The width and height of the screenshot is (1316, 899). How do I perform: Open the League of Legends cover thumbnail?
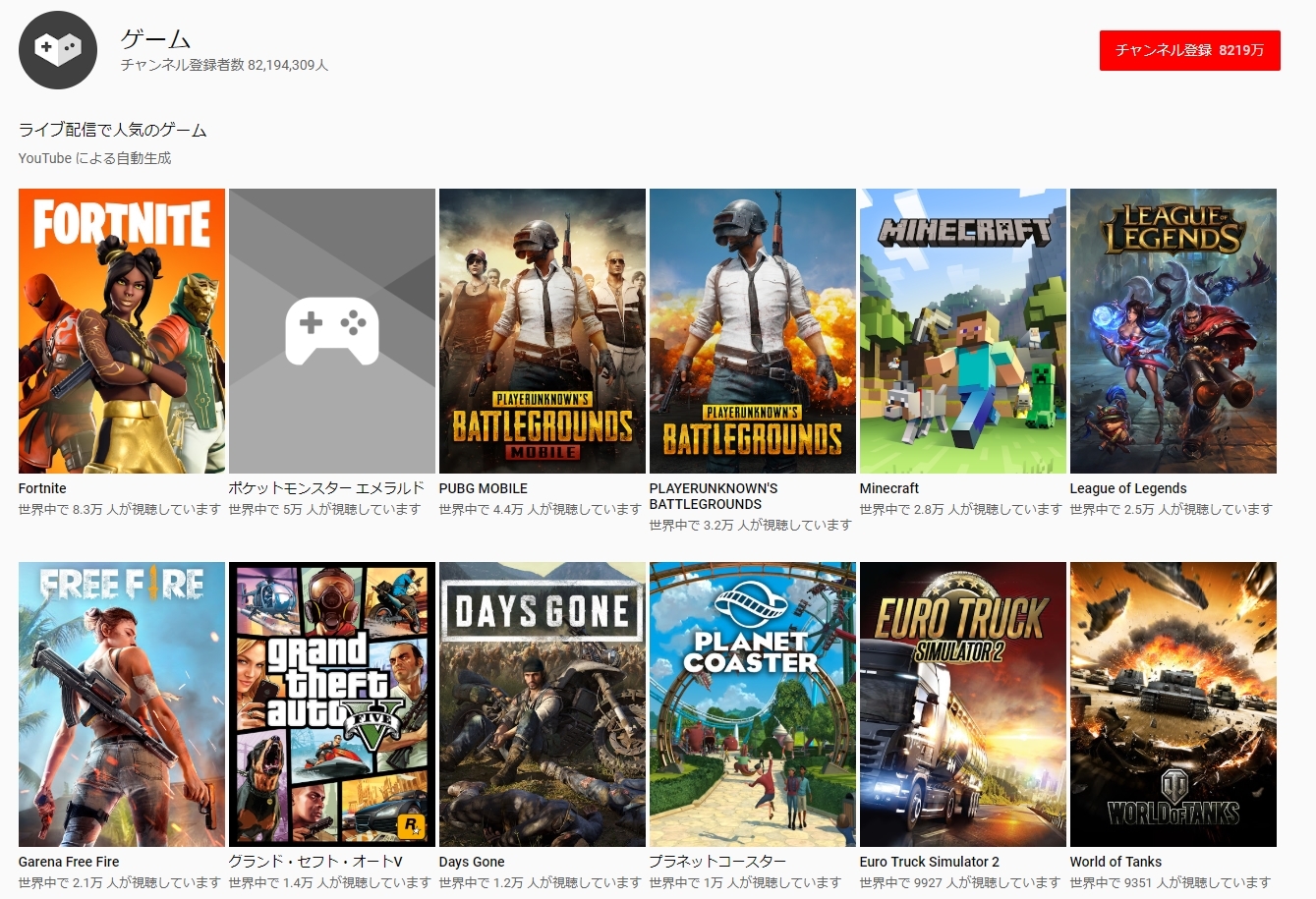click(x=1173, y=331)
